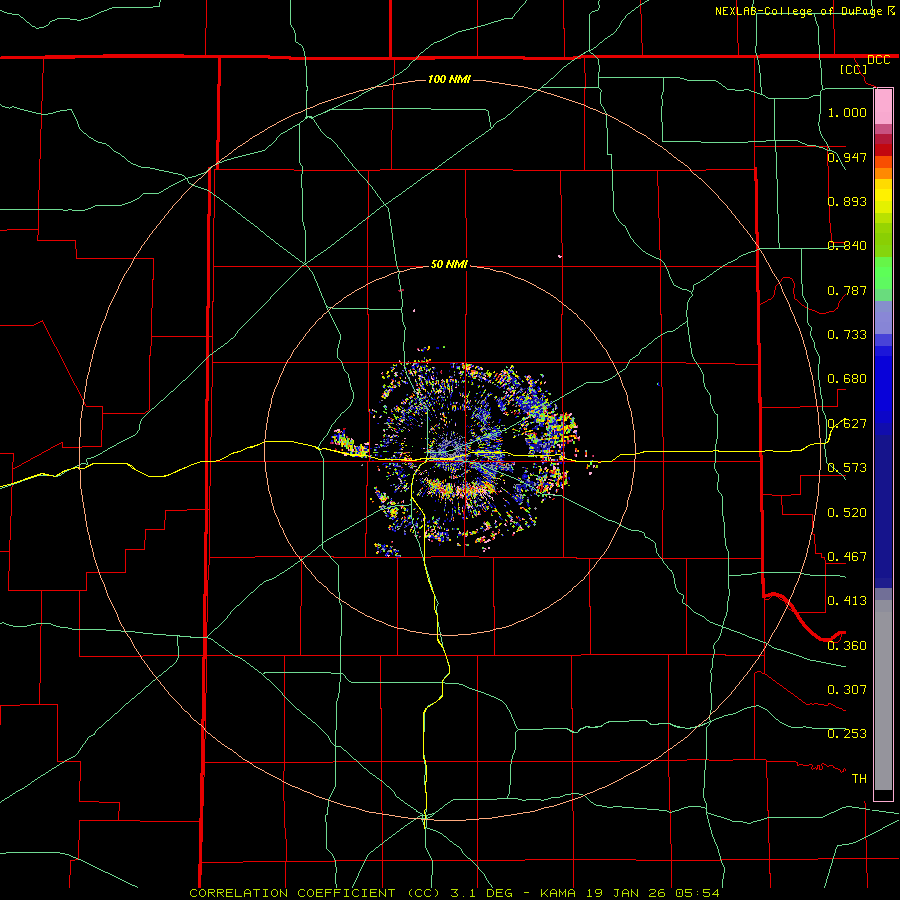The image size is (900, 900).
Task: Click the 0.573 legend value
Action: (847, 468)
